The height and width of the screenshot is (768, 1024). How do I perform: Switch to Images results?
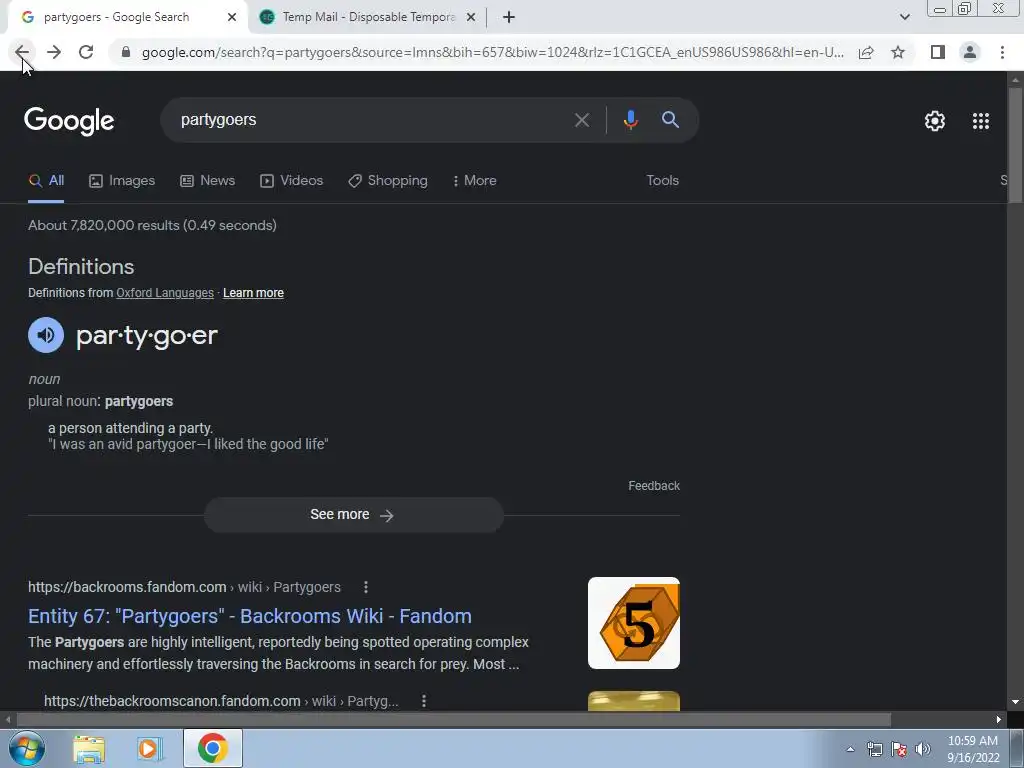pyautogui.click(x=122, y=181)
